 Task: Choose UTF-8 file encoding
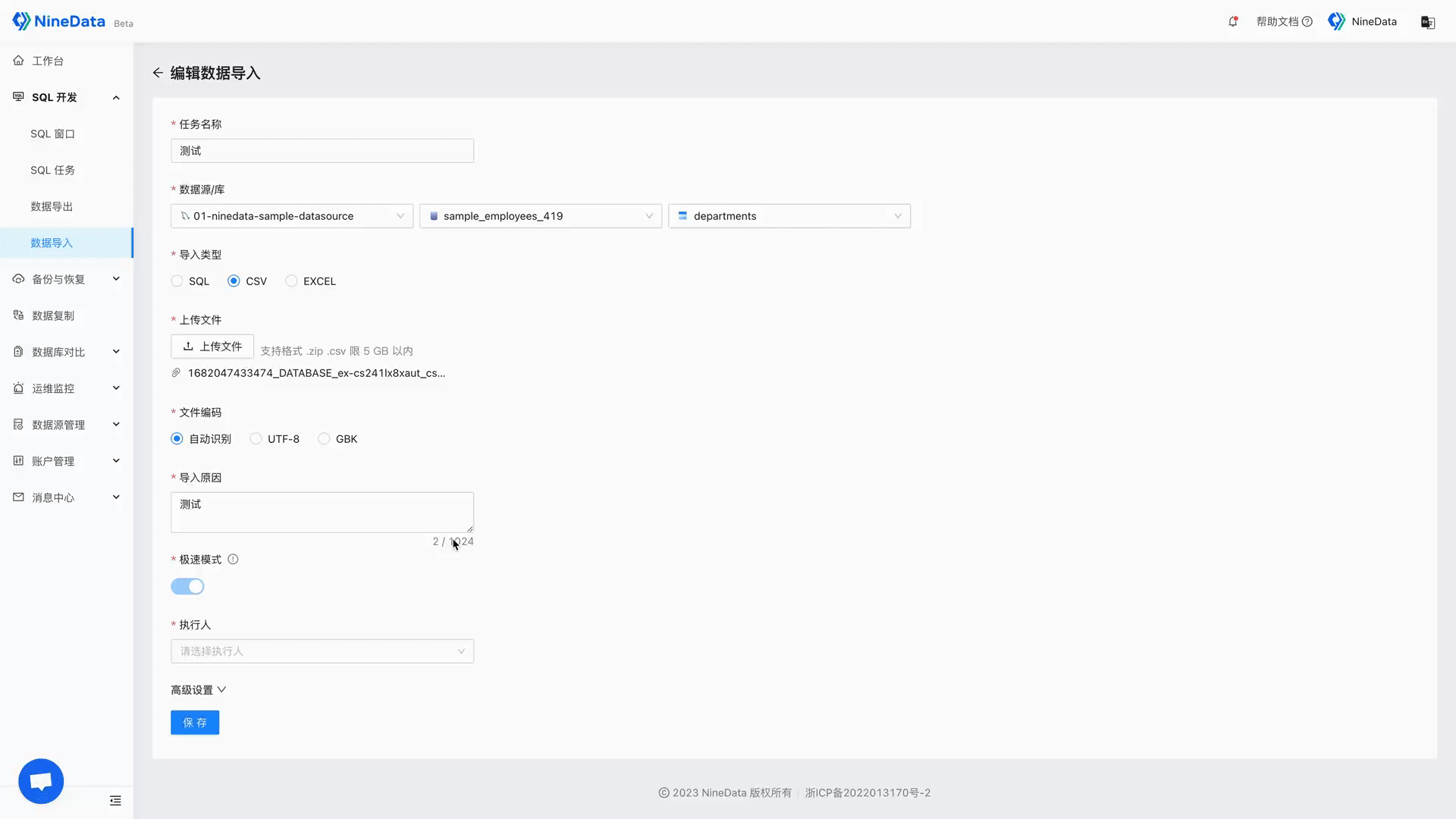click(256, 439)
